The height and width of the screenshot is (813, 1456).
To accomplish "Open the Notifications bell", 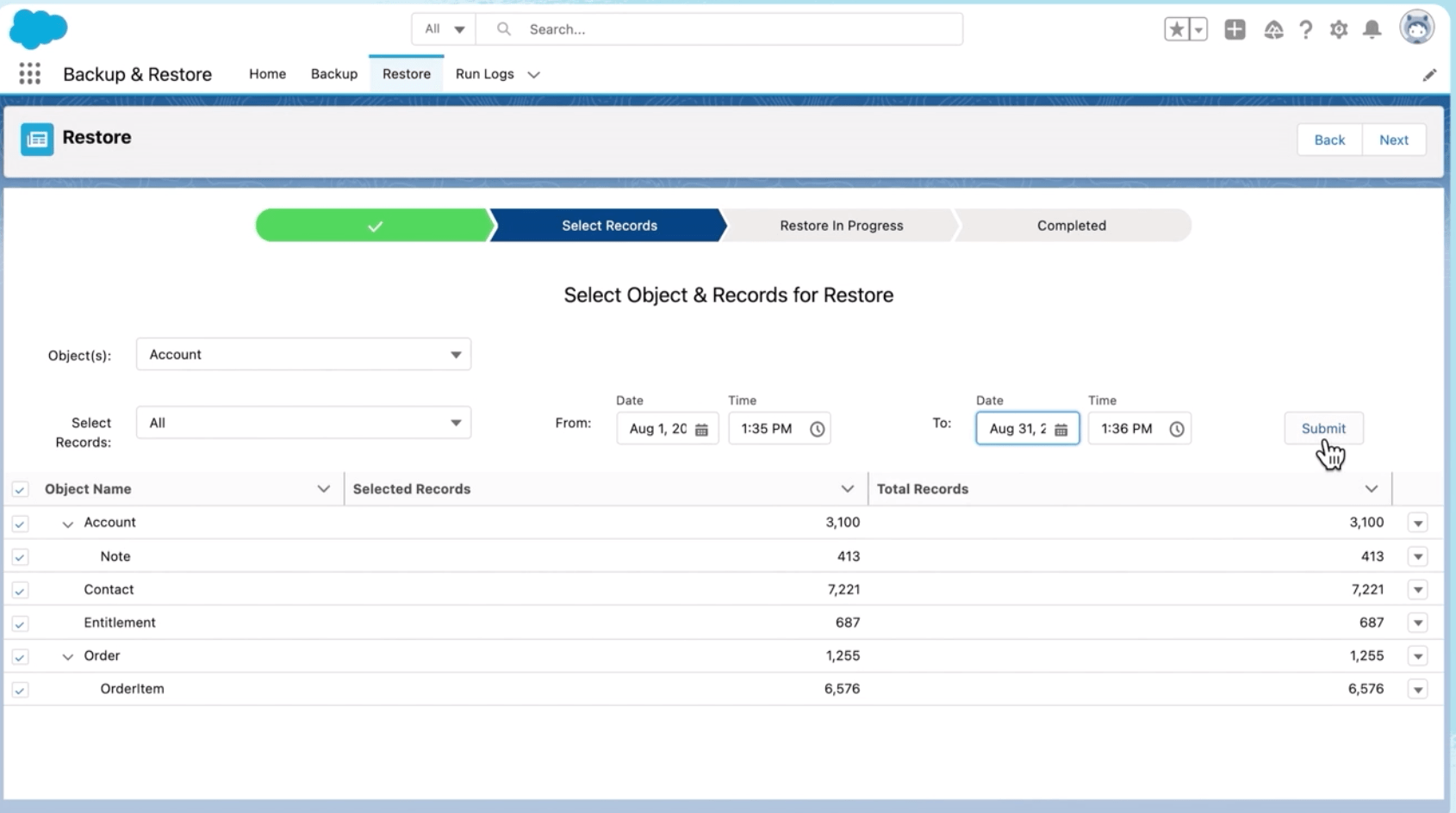I will (1372, 30).
